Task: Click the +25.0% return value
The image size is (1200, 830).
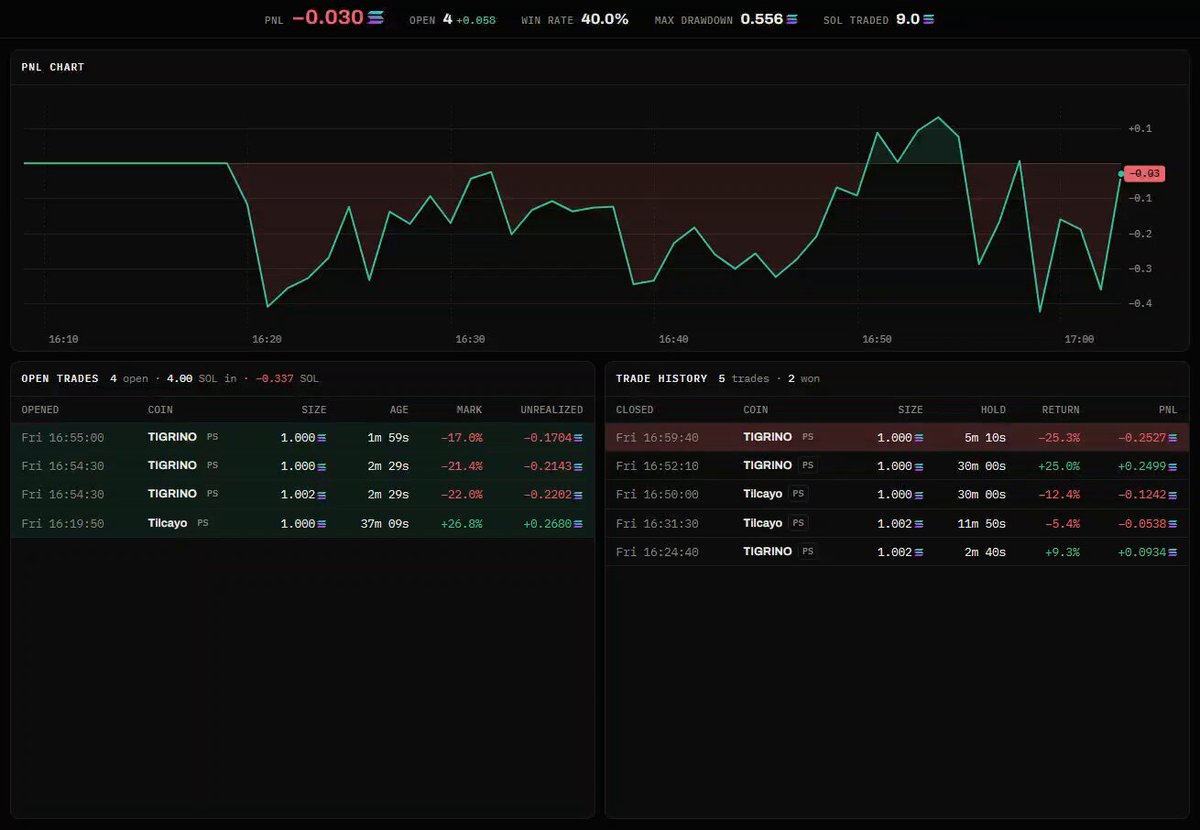Action: [x=1059, y=466]
